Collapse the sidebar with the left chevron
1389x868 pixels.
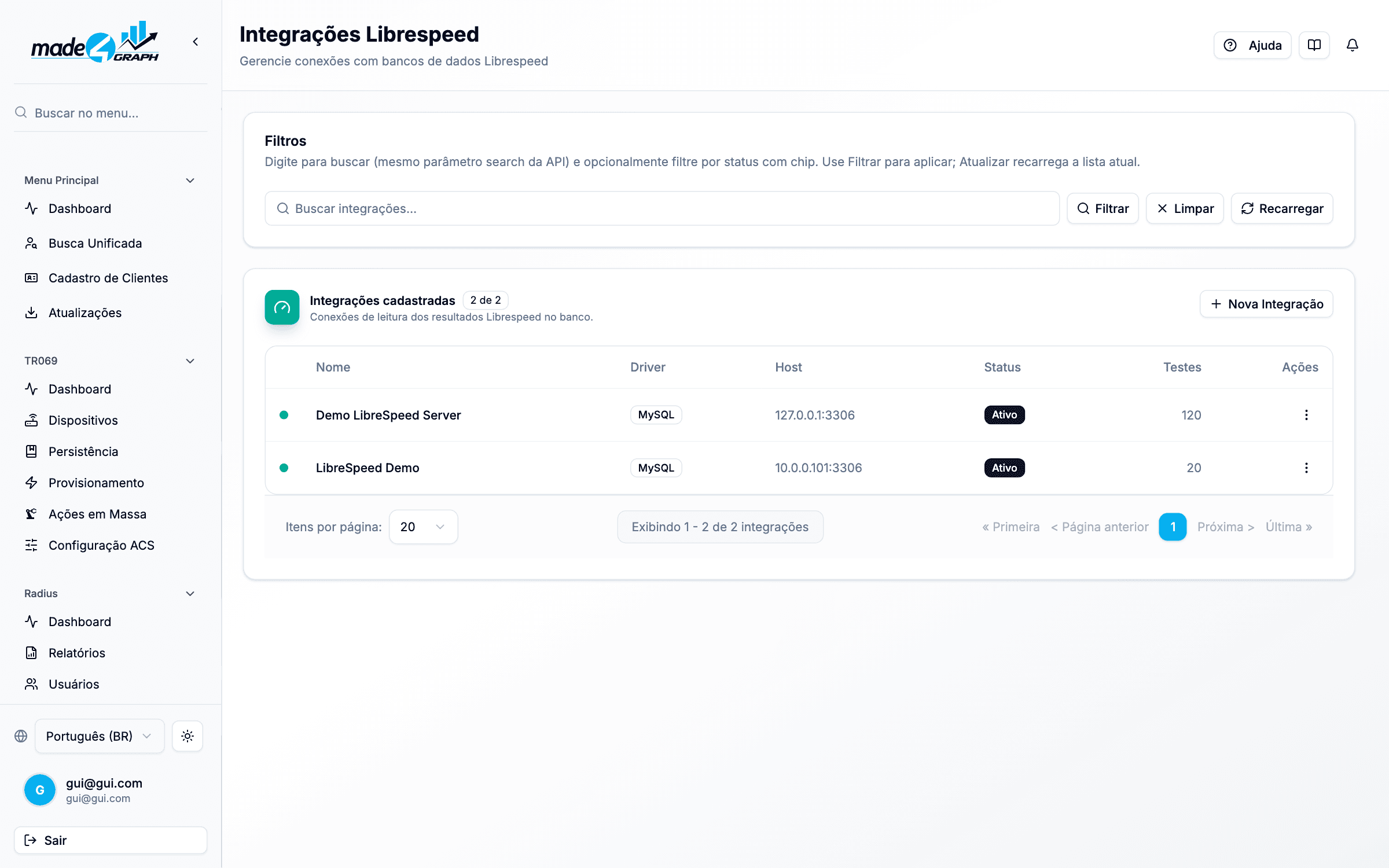tap(196, 42)
